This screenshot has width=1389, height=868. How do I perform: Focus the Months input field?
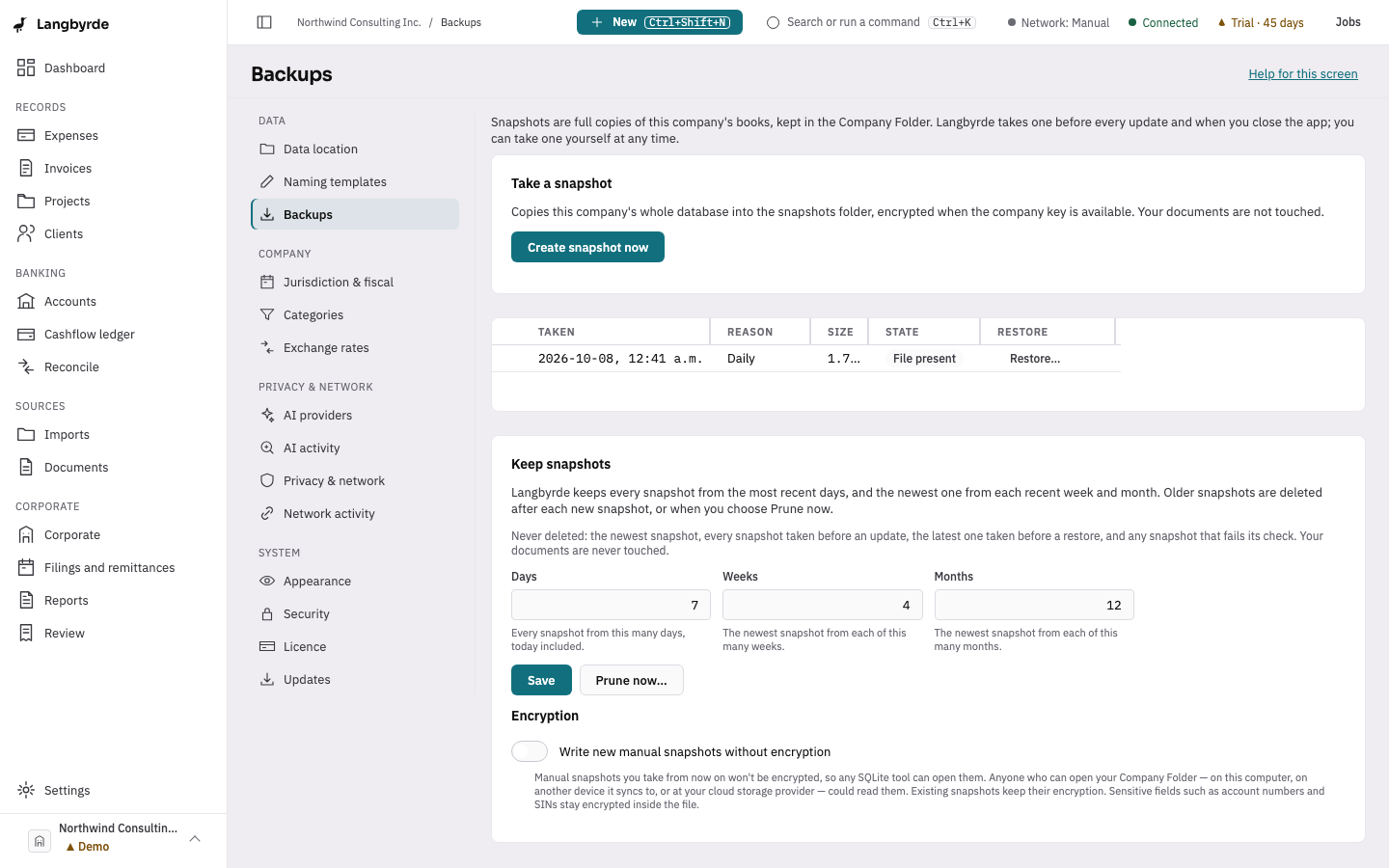(x=1034, y=605)
